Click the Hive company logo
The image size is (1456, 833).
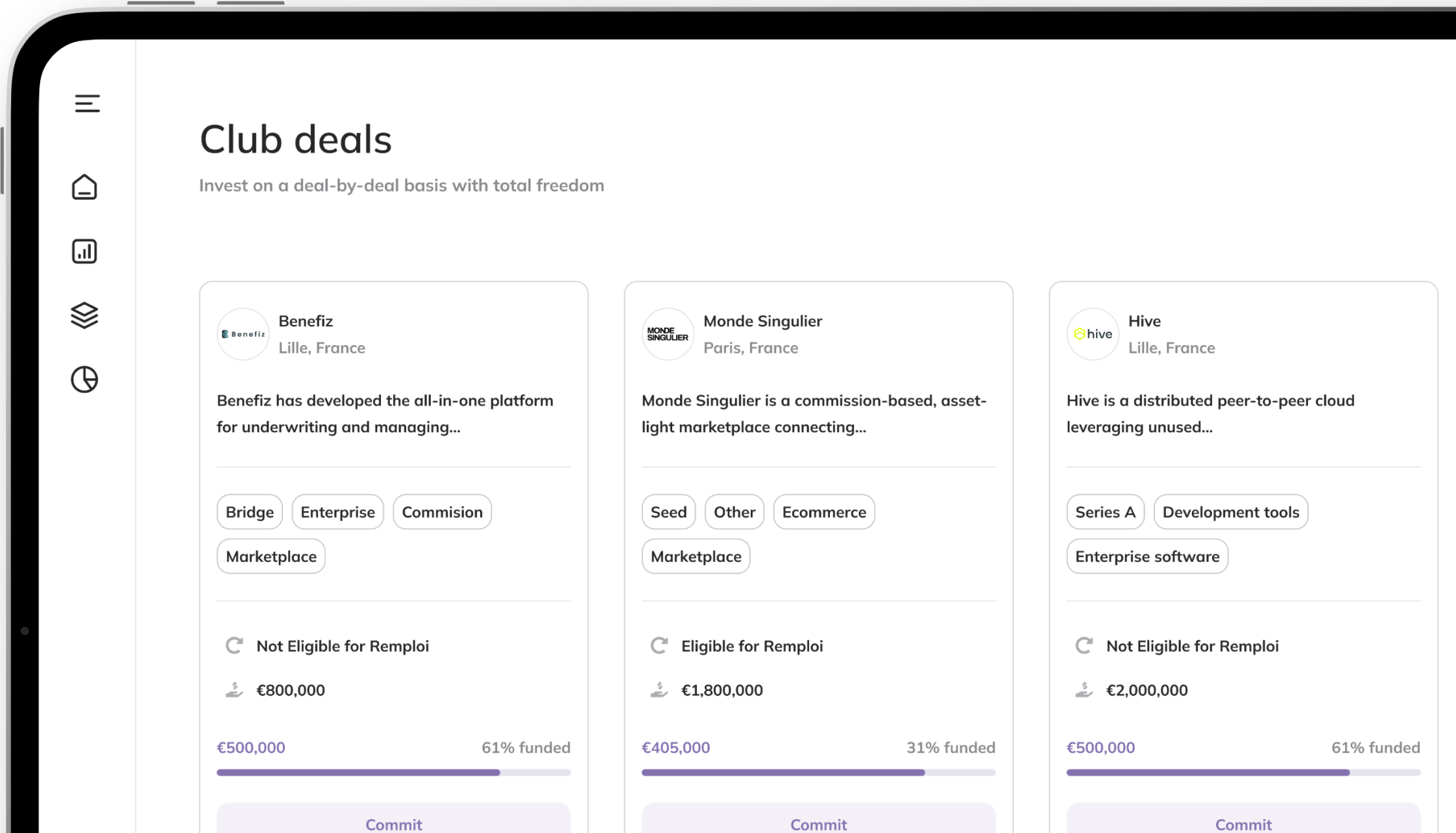pos(1093,334)
